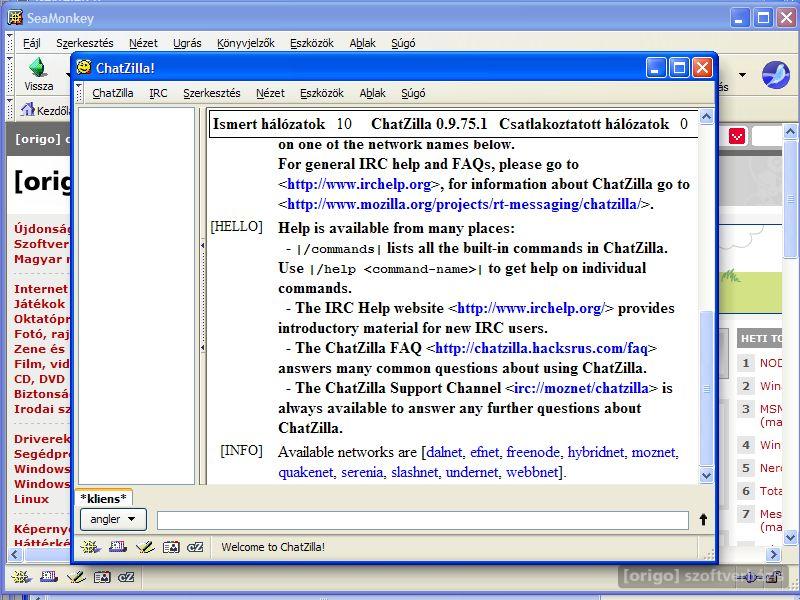Open Internet category link on origo page

41,289
